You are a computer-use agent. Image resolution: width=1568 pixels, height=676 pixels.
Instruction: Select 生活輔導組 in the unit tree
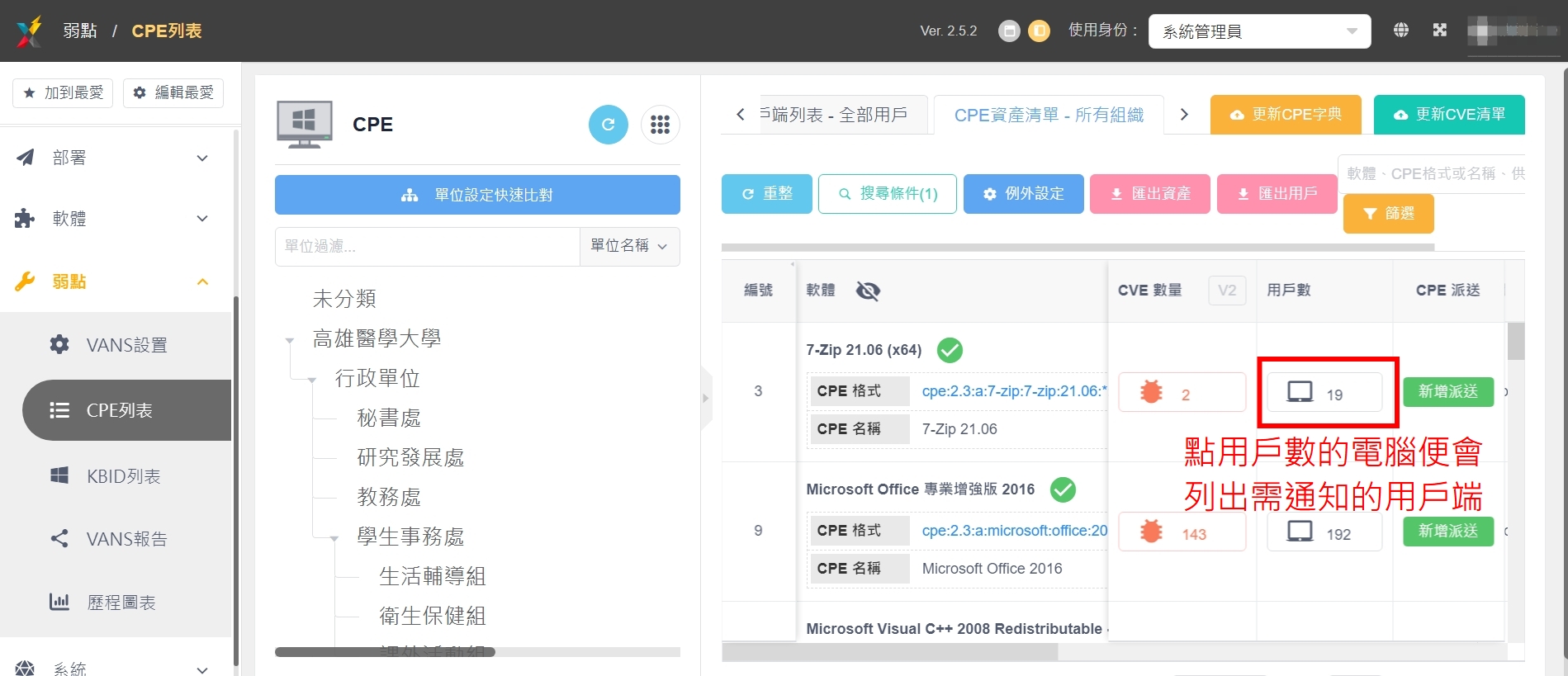click(432, 577)
